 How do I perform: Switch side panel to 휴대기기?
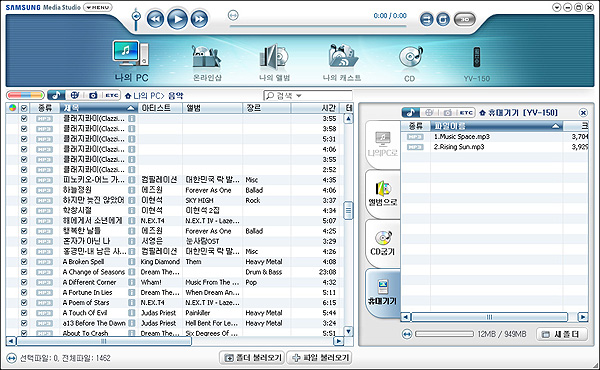(383, 293)
